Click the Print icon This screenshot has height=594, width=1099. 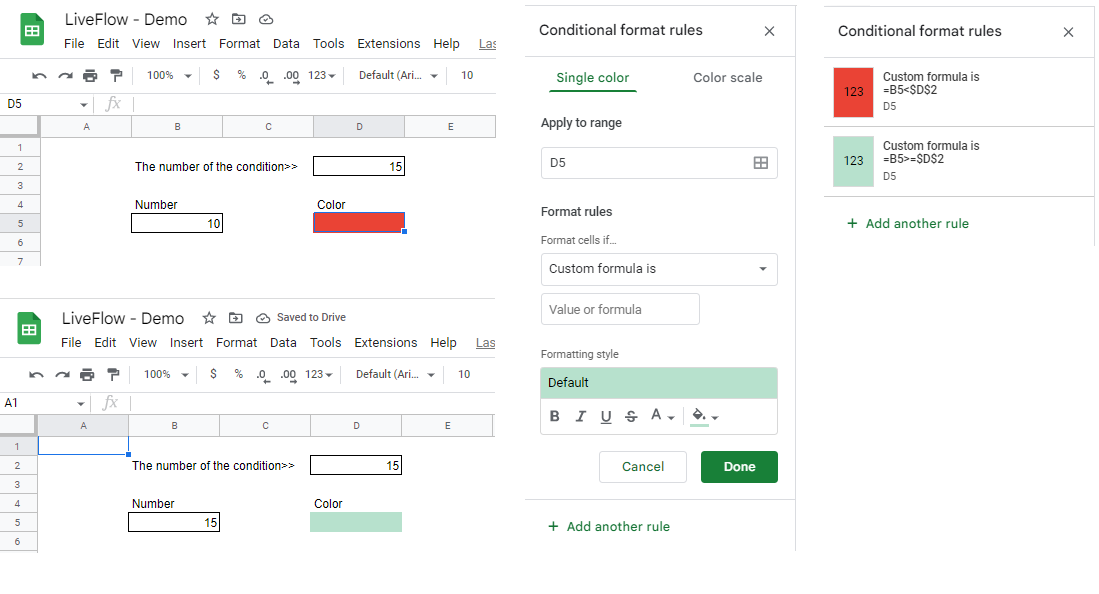pyautogui.click(x=88, y=75)
